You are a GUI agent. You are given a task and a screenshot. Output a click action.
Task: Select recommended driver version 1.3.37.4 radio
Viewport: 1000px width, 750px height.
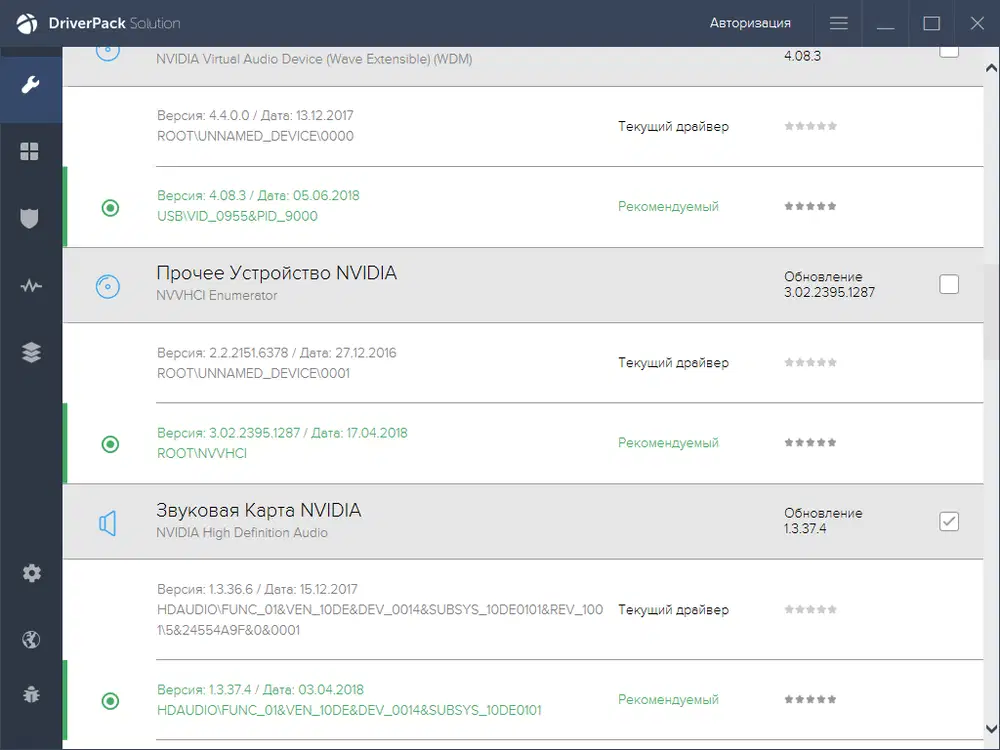[111, 701]
